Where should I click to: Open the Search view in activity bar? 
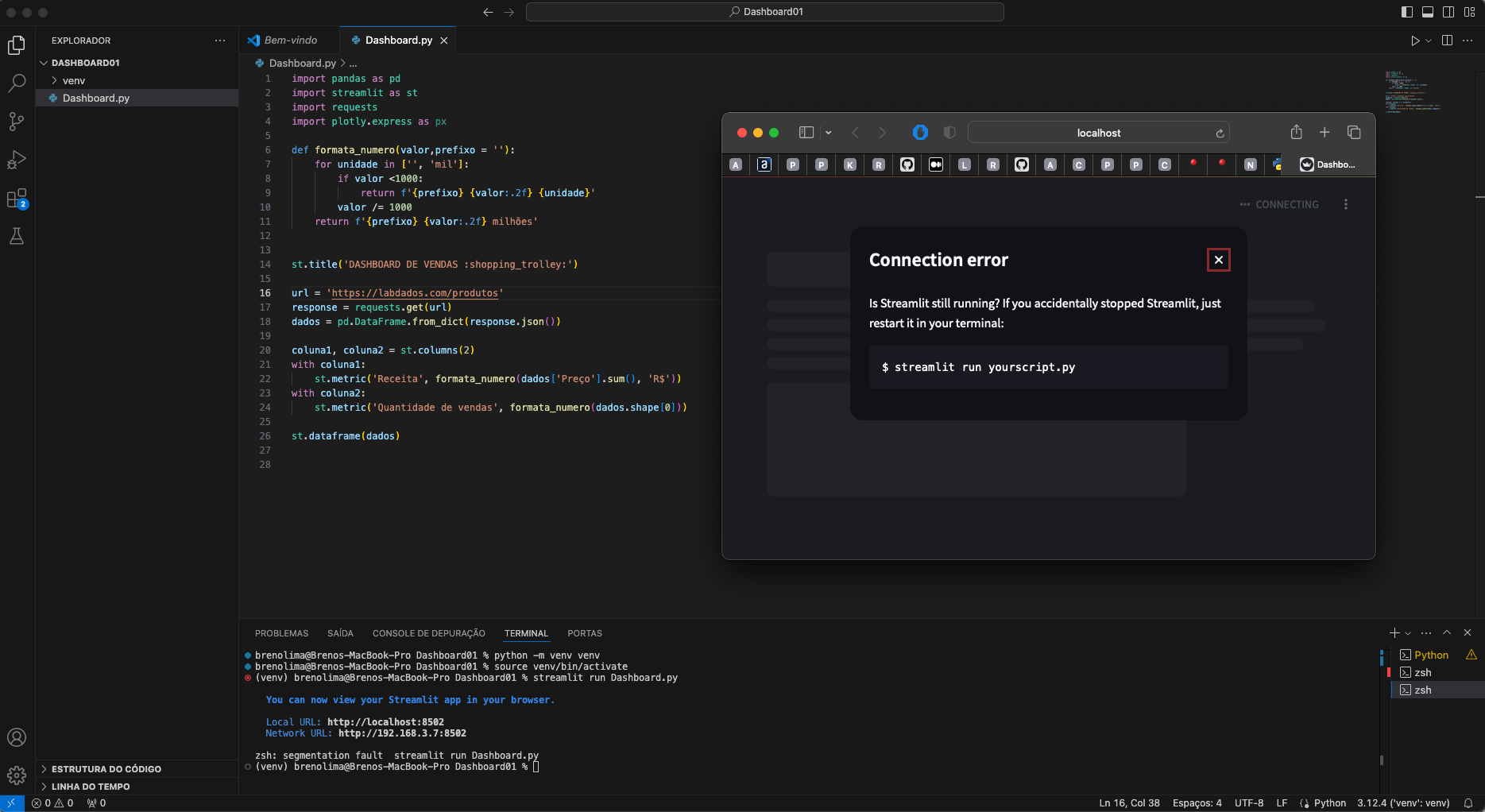(x=17, y=83)
